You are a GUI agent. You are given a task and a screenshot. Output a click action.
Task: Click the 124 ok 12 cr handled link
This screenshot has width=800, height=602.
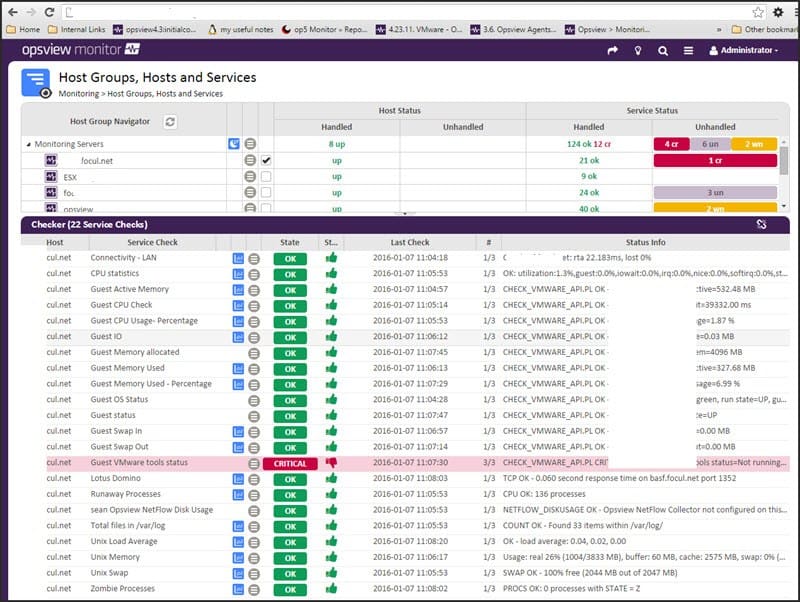(589, 144)
